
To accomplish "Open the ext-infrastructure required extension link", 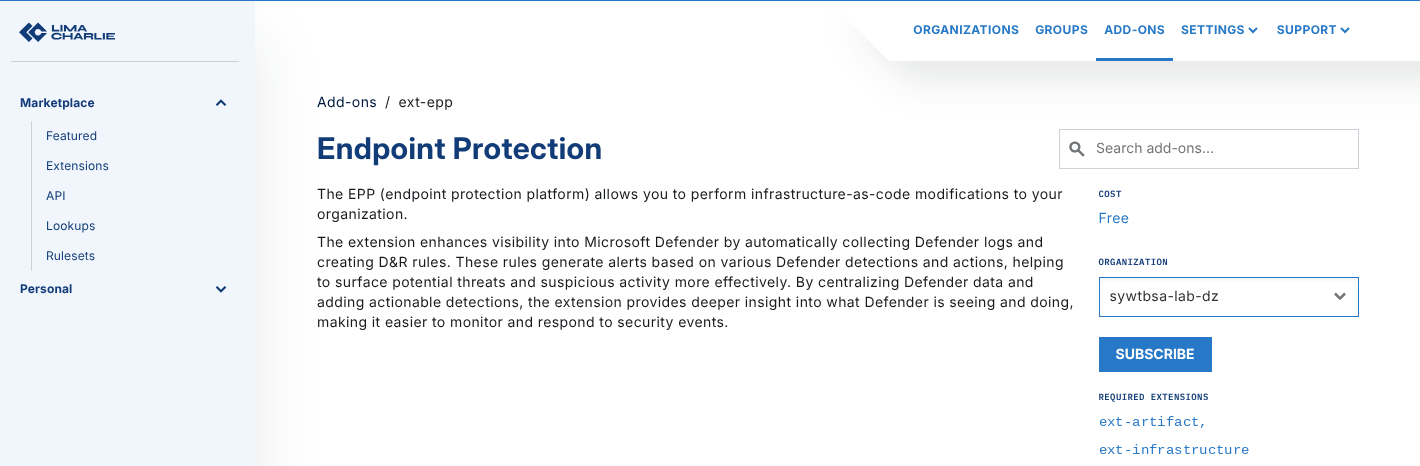I will click(1173, 450).
